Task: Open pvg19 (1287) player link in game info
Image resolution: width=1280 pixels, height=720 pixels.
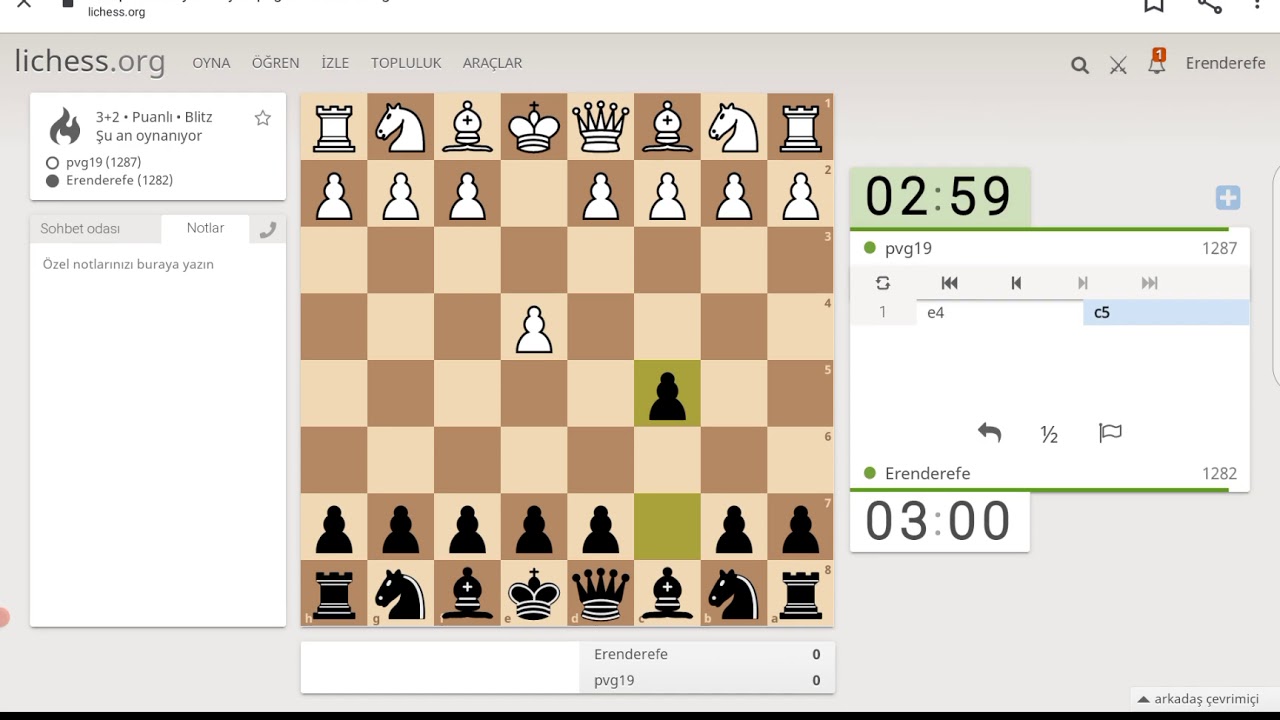Action: click(x=103, y=162)
